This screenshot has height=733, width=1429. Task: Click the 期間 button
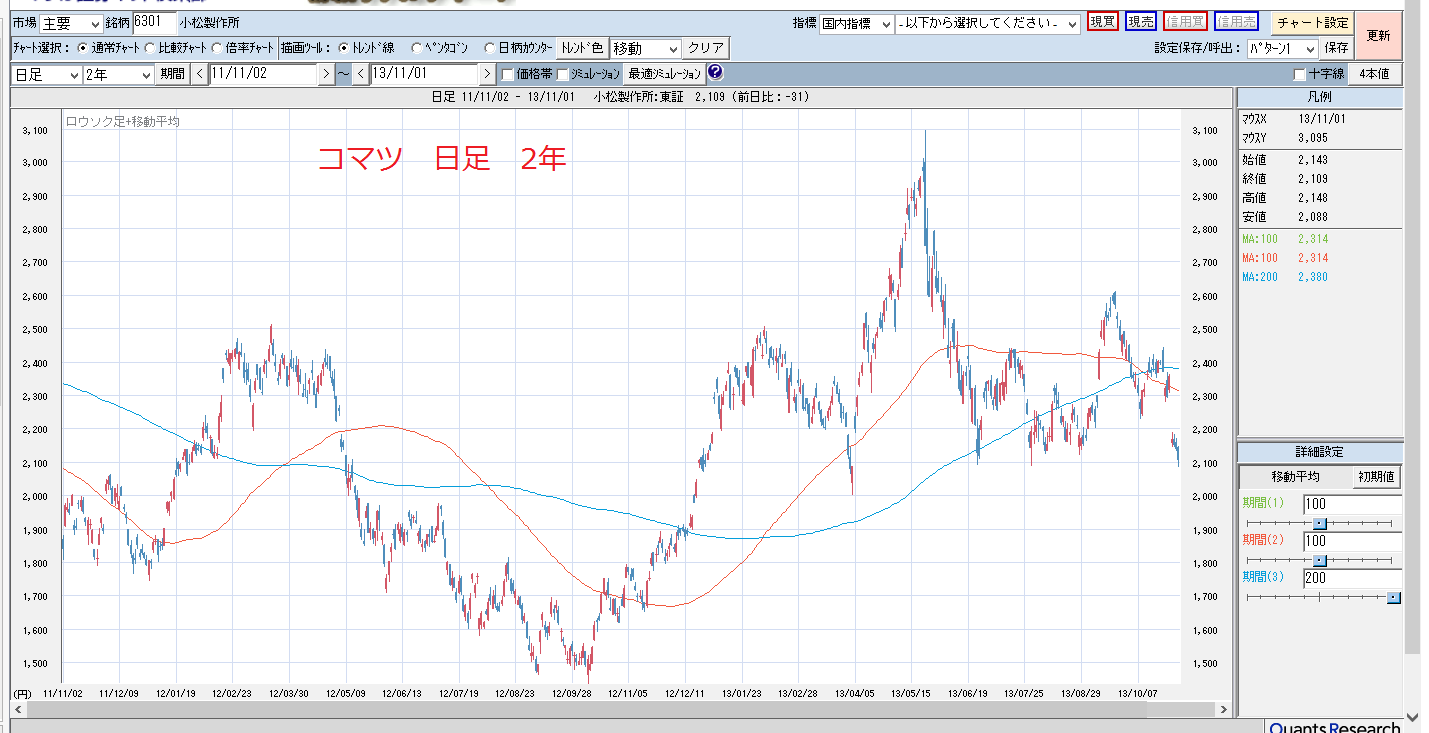click(172, 74)
